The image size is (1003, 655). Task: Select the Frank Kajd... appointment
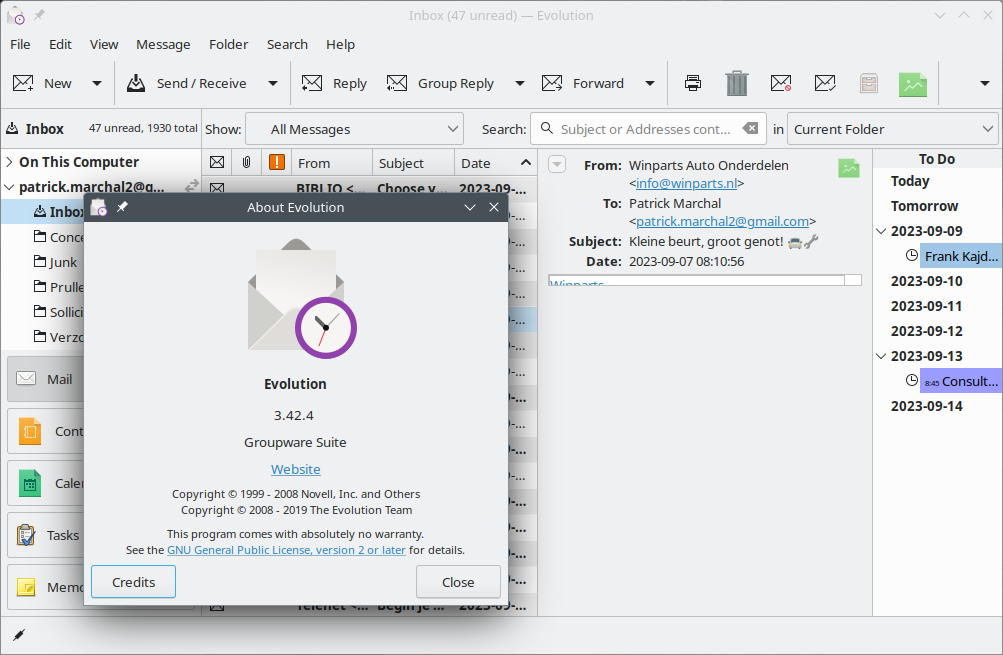click(x=961, y=256)
